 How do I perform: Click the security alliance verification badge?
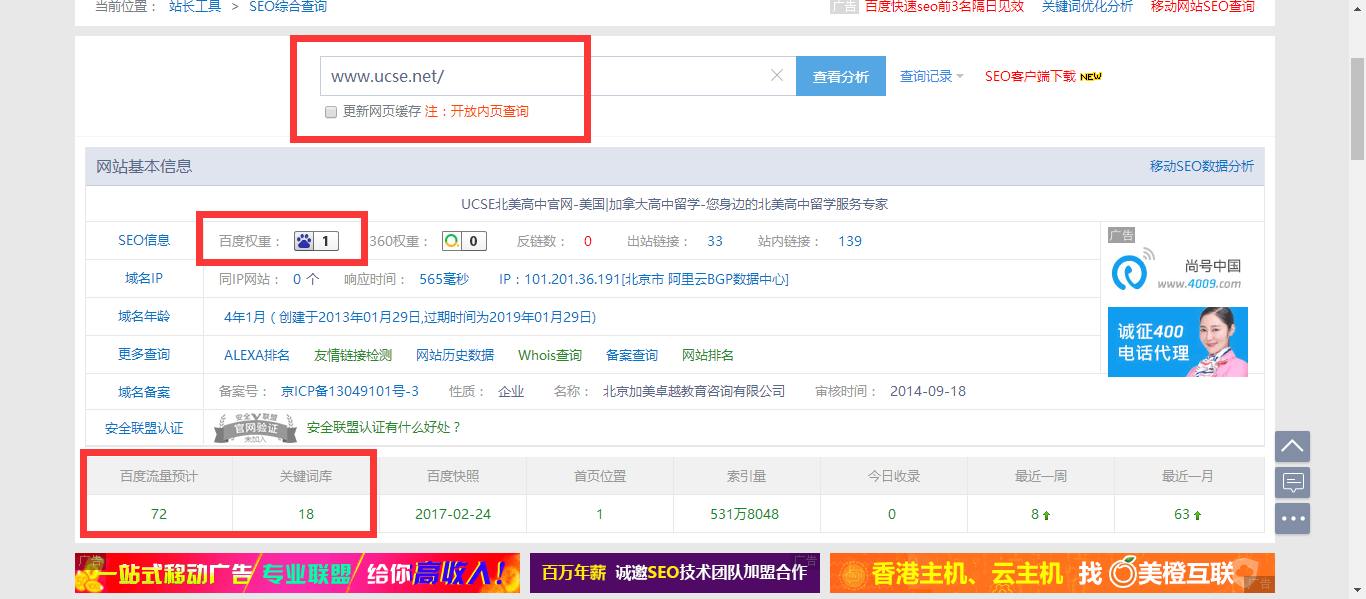255,428
